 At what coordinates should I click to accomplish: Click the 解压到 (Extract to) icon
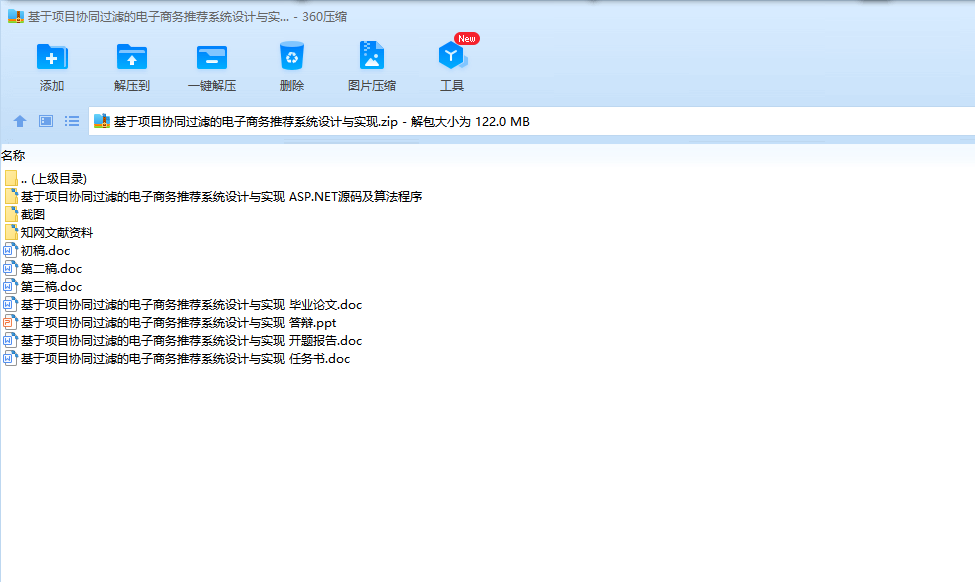coord(132,57)
